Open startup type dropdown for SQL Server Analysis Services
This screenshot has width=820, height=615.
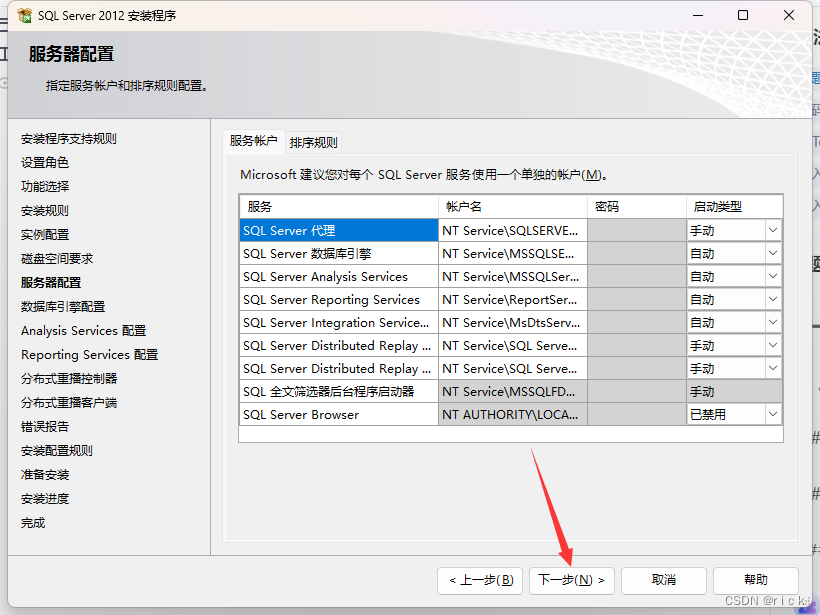(771, 276)
